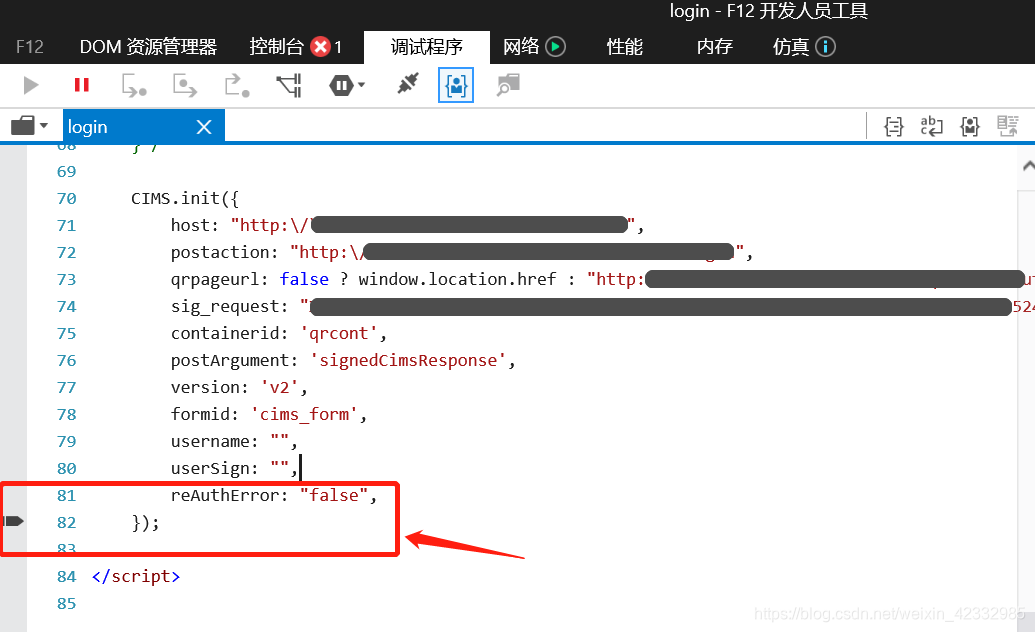
Task: Switch to the 网络 tab
Action: (x=521, y=47)
